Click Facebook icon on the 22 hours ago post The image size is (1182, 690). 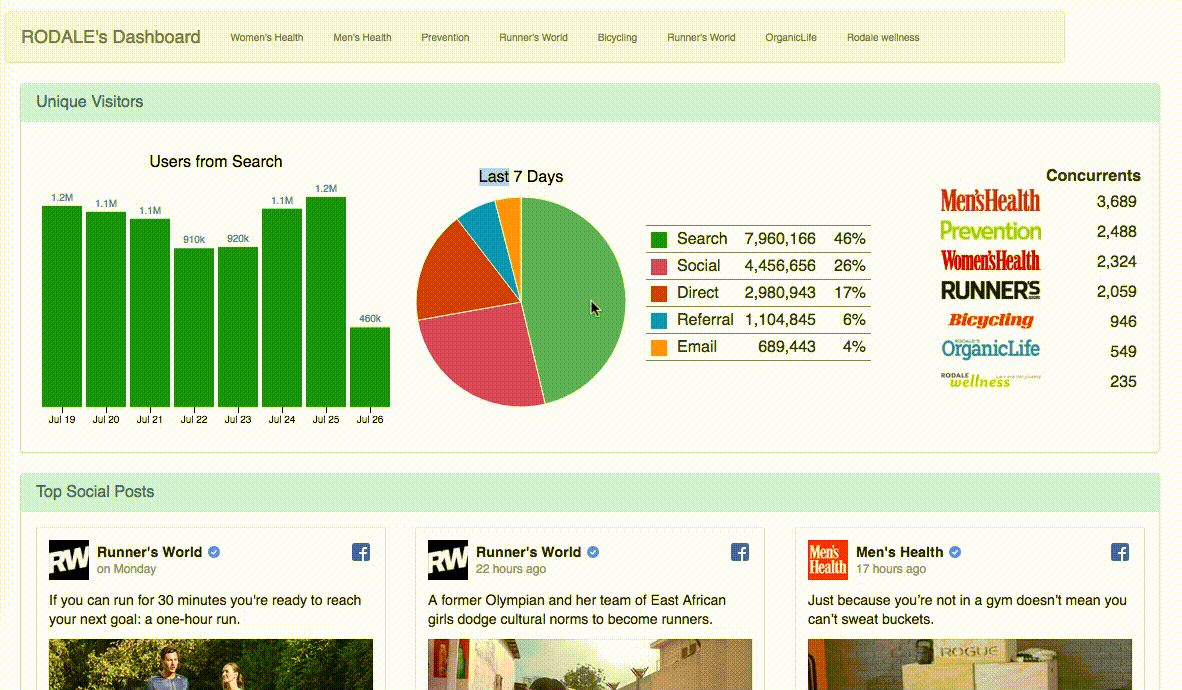click(x=740, y=552)
